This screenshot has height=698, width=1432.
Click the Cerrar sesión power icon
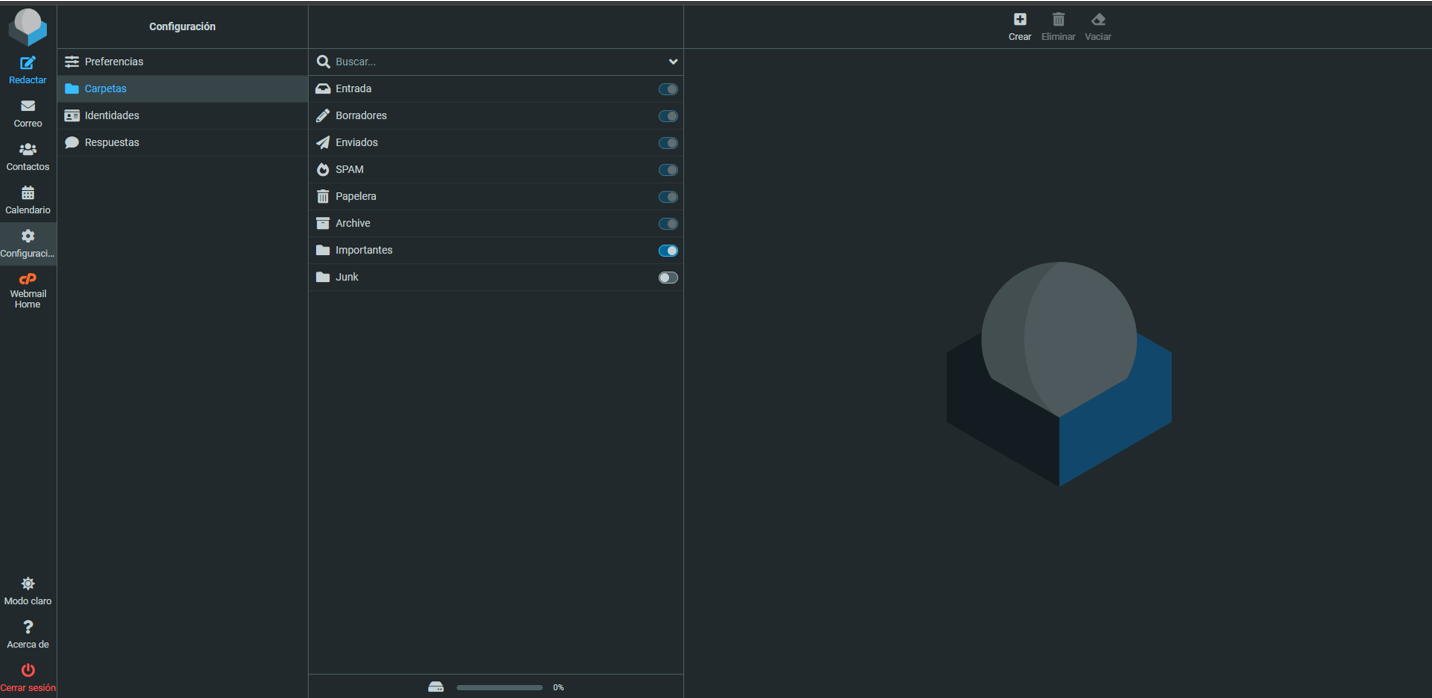(x=28, y=670)
